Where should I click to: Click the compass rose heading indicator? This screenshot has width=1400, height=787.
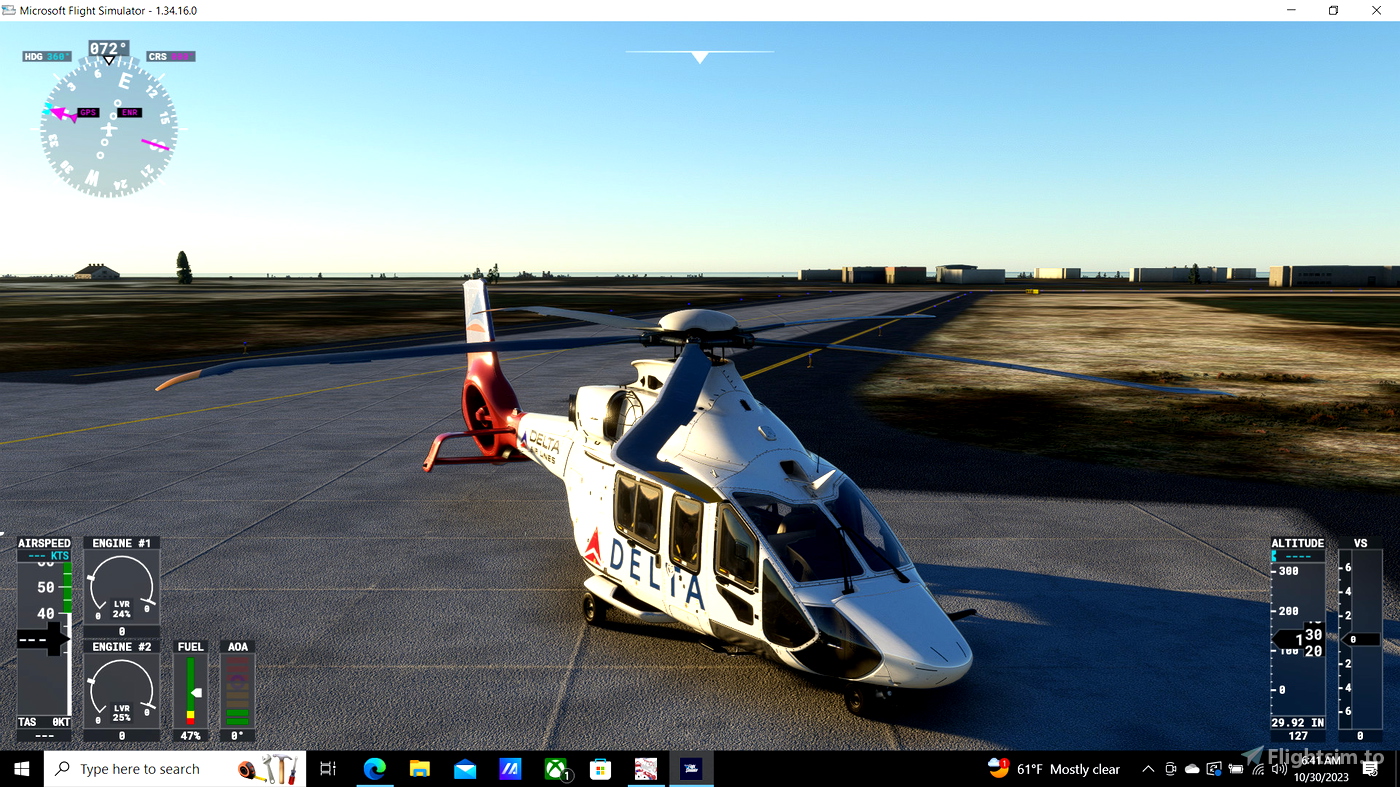click(109, 127)
